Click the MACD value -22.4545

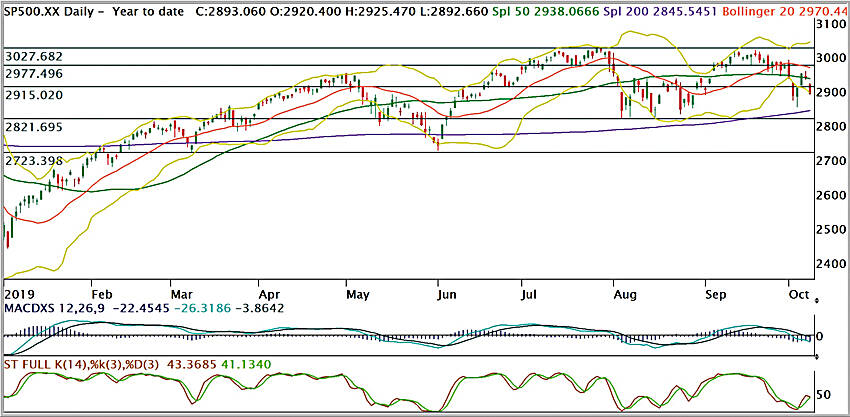(140, 308)
